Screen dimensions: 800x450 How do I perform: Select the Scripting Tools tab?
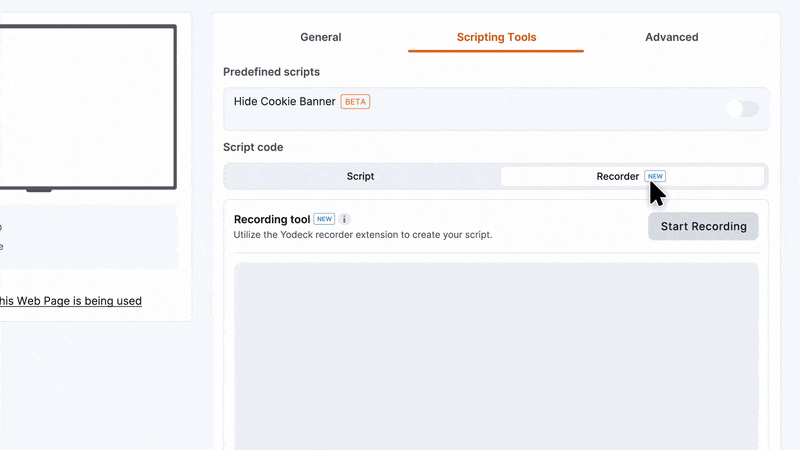(496, 37)
